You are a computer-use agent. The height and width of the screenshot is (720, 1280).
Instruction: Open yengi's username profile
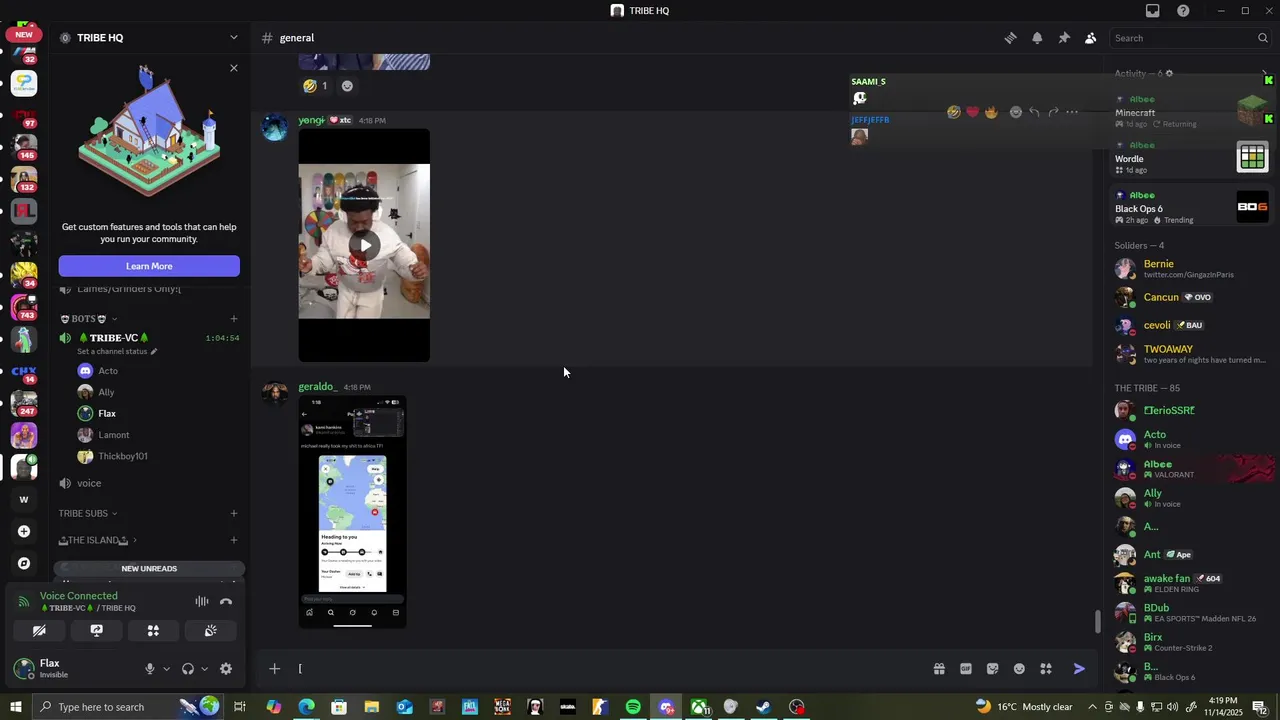[x=311, y=120]
